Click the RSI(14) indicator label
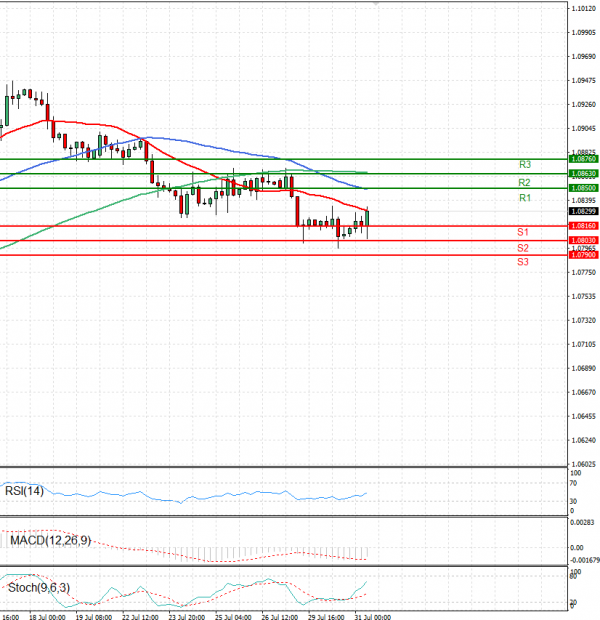 click(24, 491)
